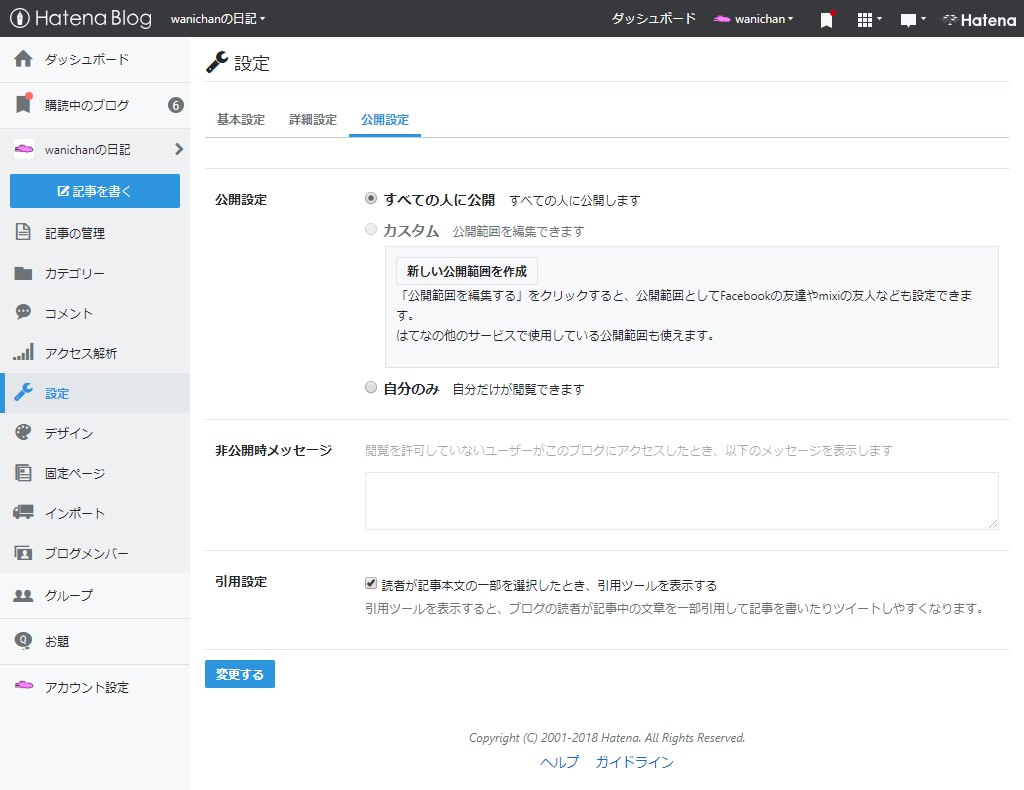
Task: Select すべての人に公開 radio option
Action: 371,198
